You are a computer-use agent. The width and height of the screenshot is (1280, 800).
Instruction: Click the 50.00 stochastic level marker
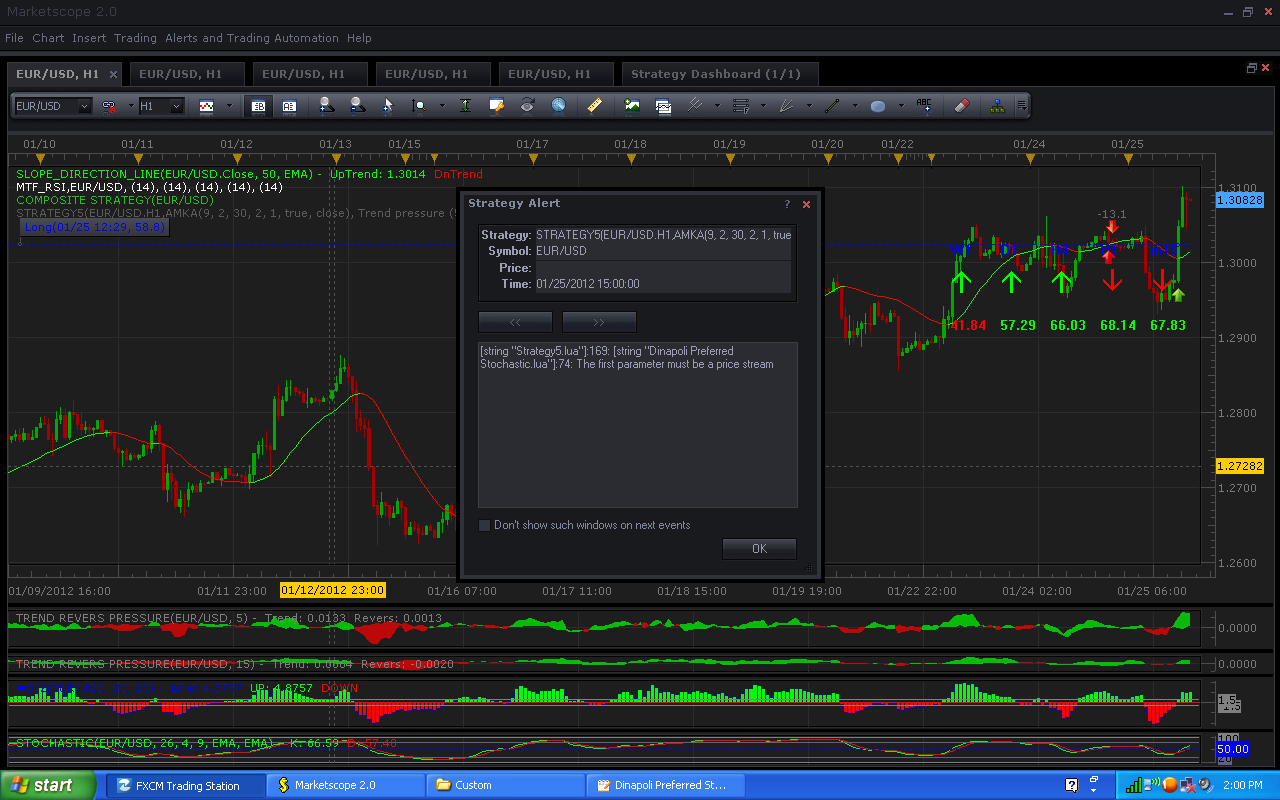(x=1233, y=748)
